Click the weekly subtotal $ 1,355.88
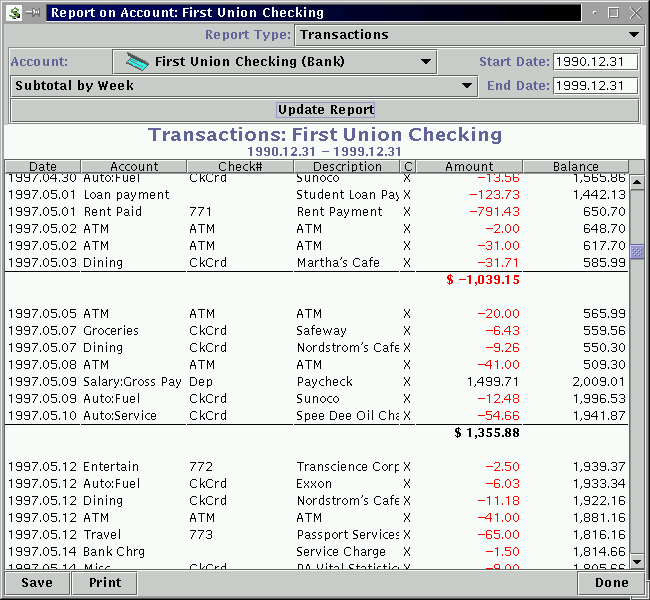The image size is (650, 600). 487,433
